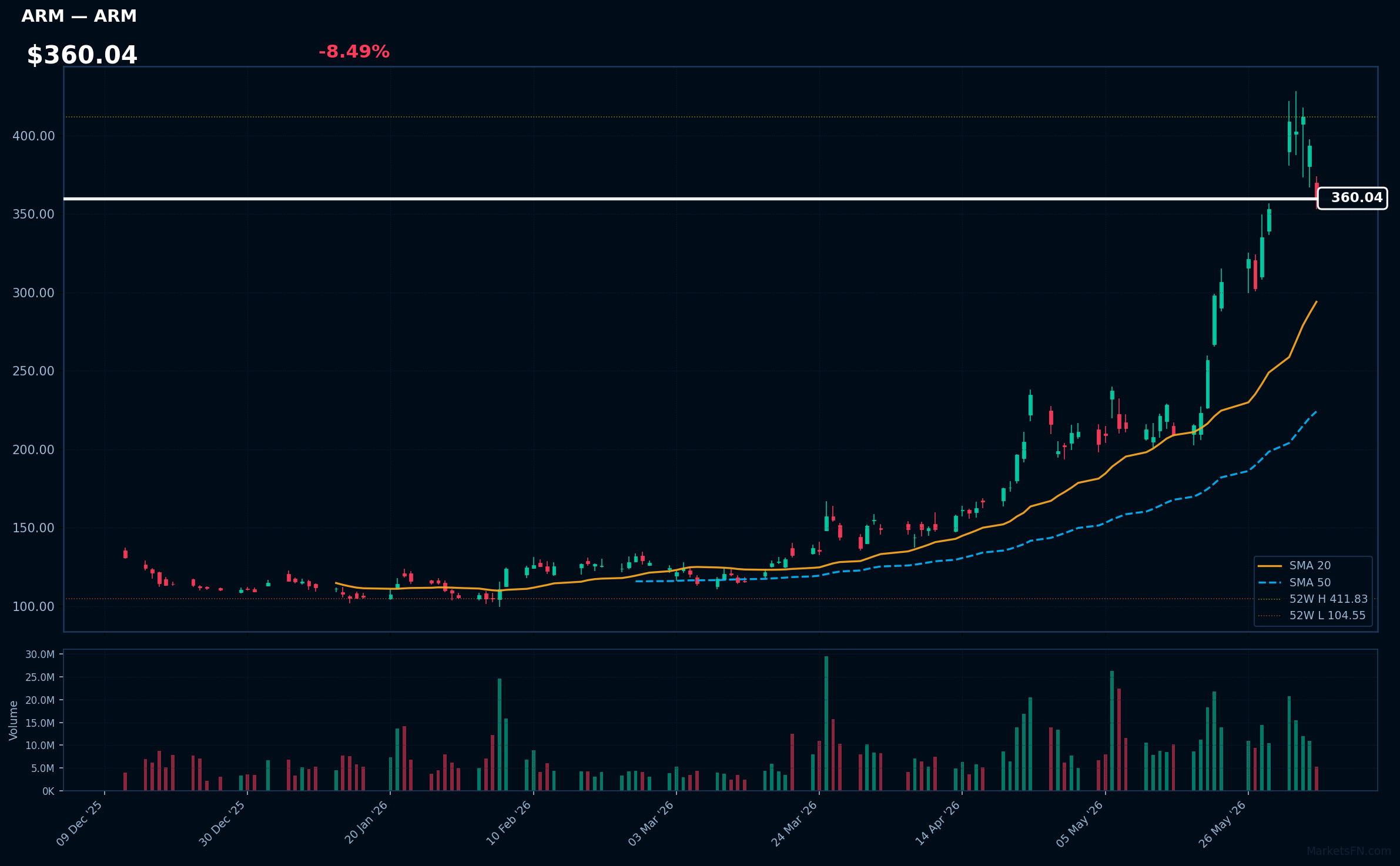Click the "14 Apr '26" date label
This screenshot has width=1400, height=866.
(938, 823)
